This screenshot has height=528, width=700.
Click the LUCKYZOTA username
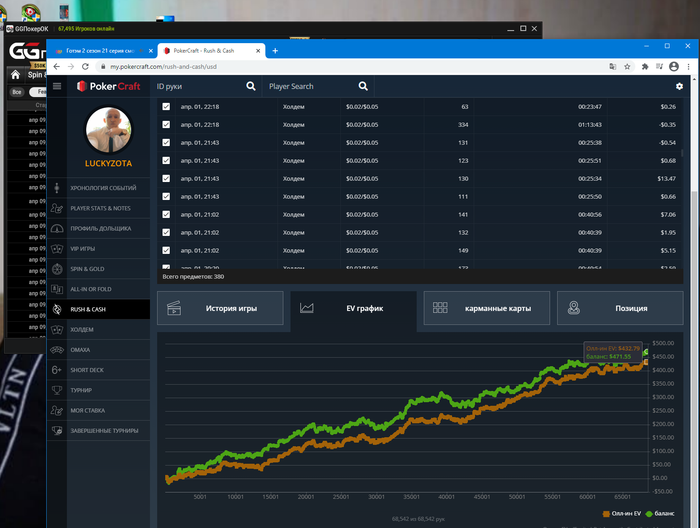click(x=108, y=163)
